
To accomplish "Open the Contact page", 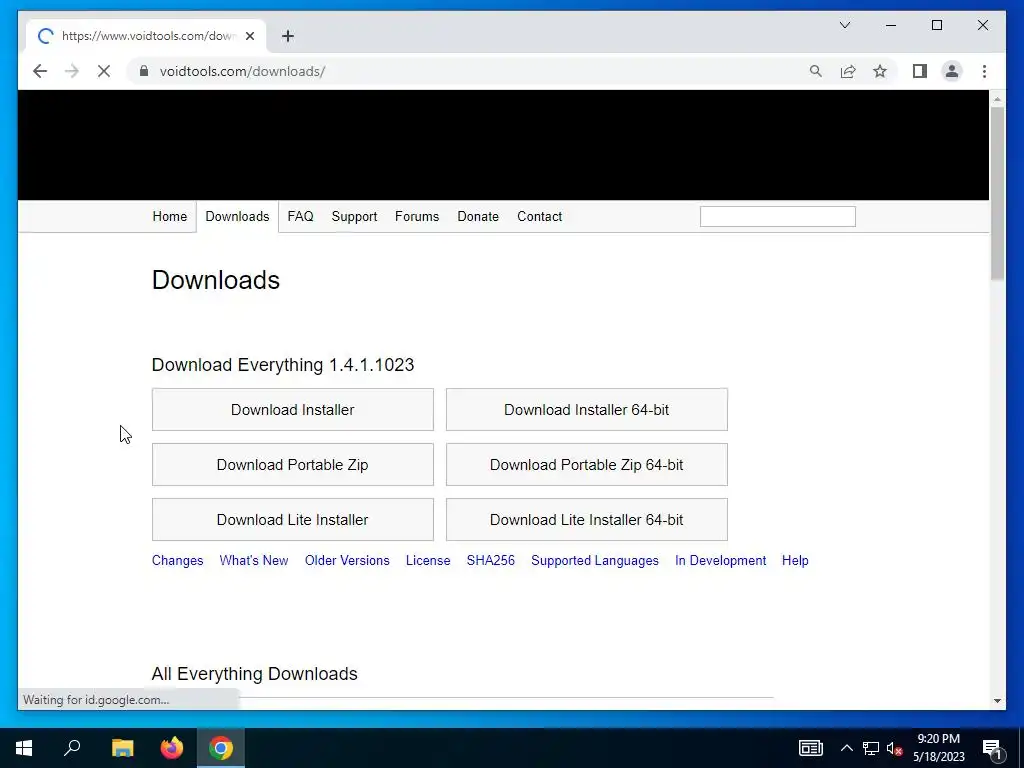I will (539, 216).
